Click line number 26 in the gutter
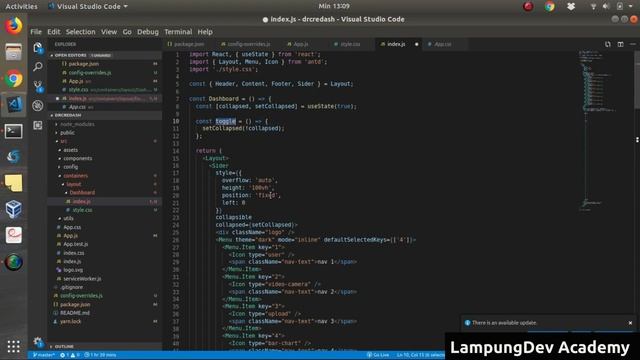 pos(176,240)
